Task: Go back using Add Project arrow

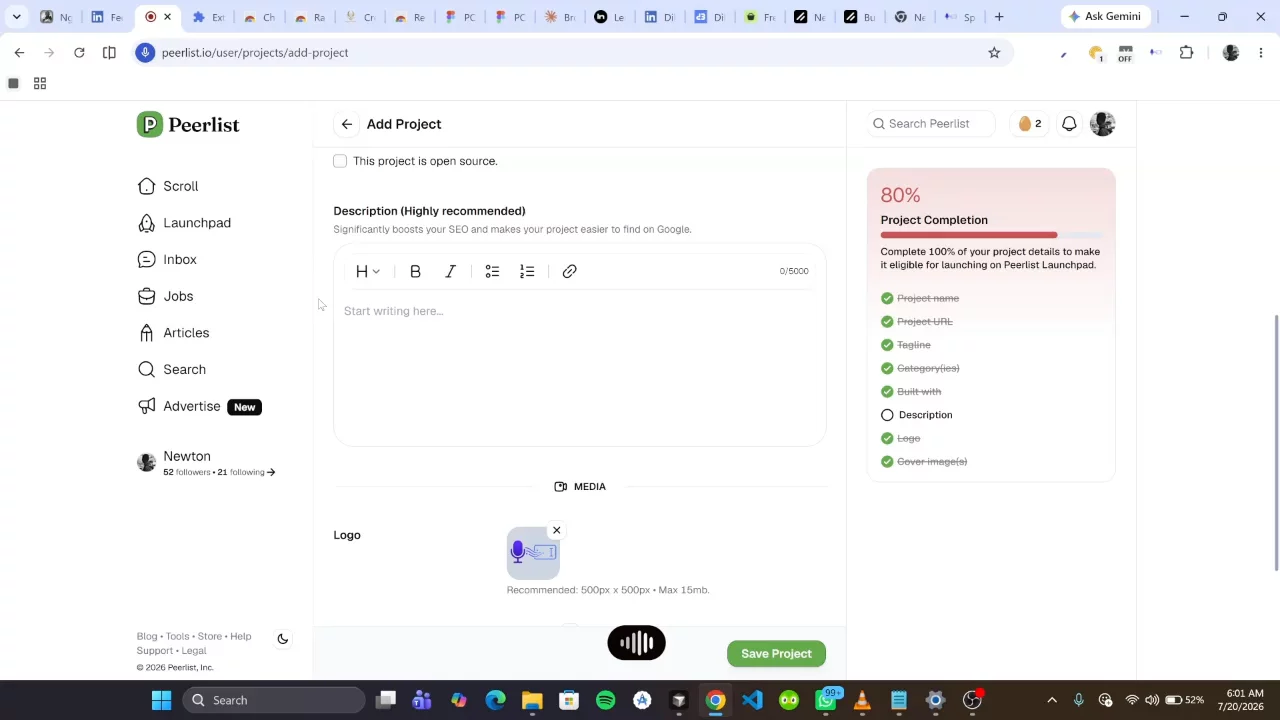Action: (346, 124)
